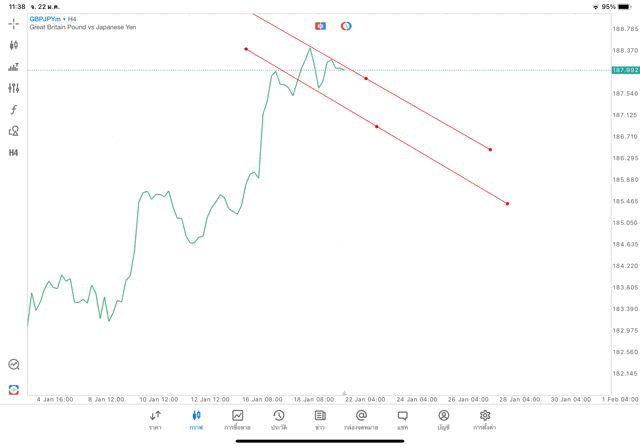The image size is (640, 447).
Task: Switch to the การซื้อขาย (Trade) tab
Action: (x=238, y=420)
